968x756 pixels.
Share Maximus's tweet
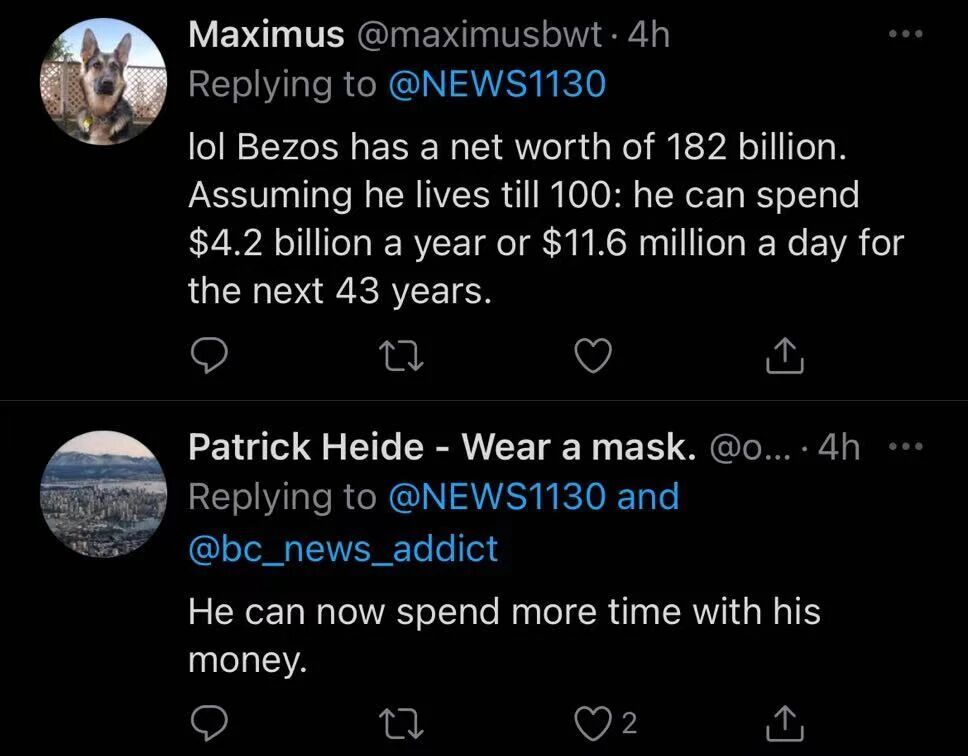click(x=785, y=356)
